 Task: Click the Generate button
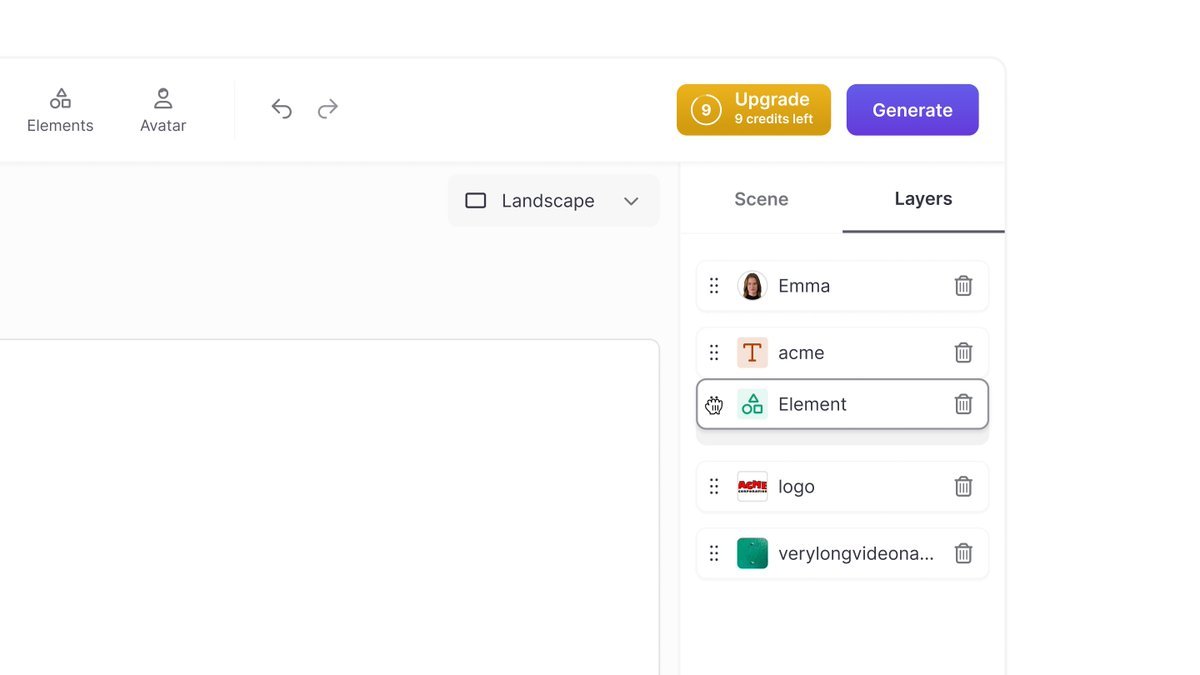(912, 110)
